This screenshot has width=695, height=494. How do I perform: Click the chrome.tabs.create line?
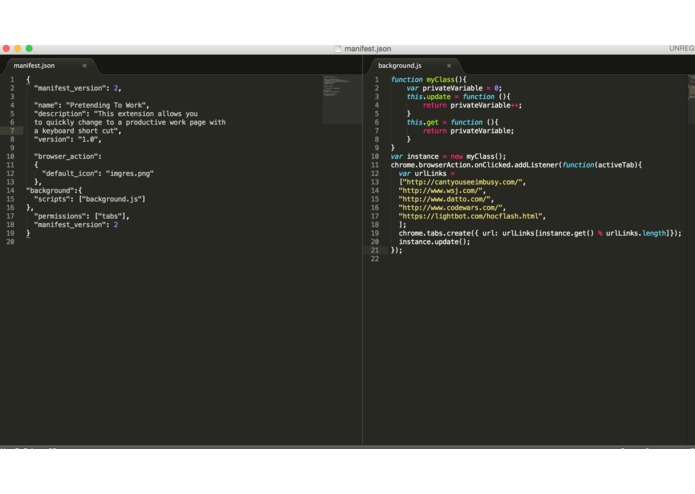(x=540, y=233)
